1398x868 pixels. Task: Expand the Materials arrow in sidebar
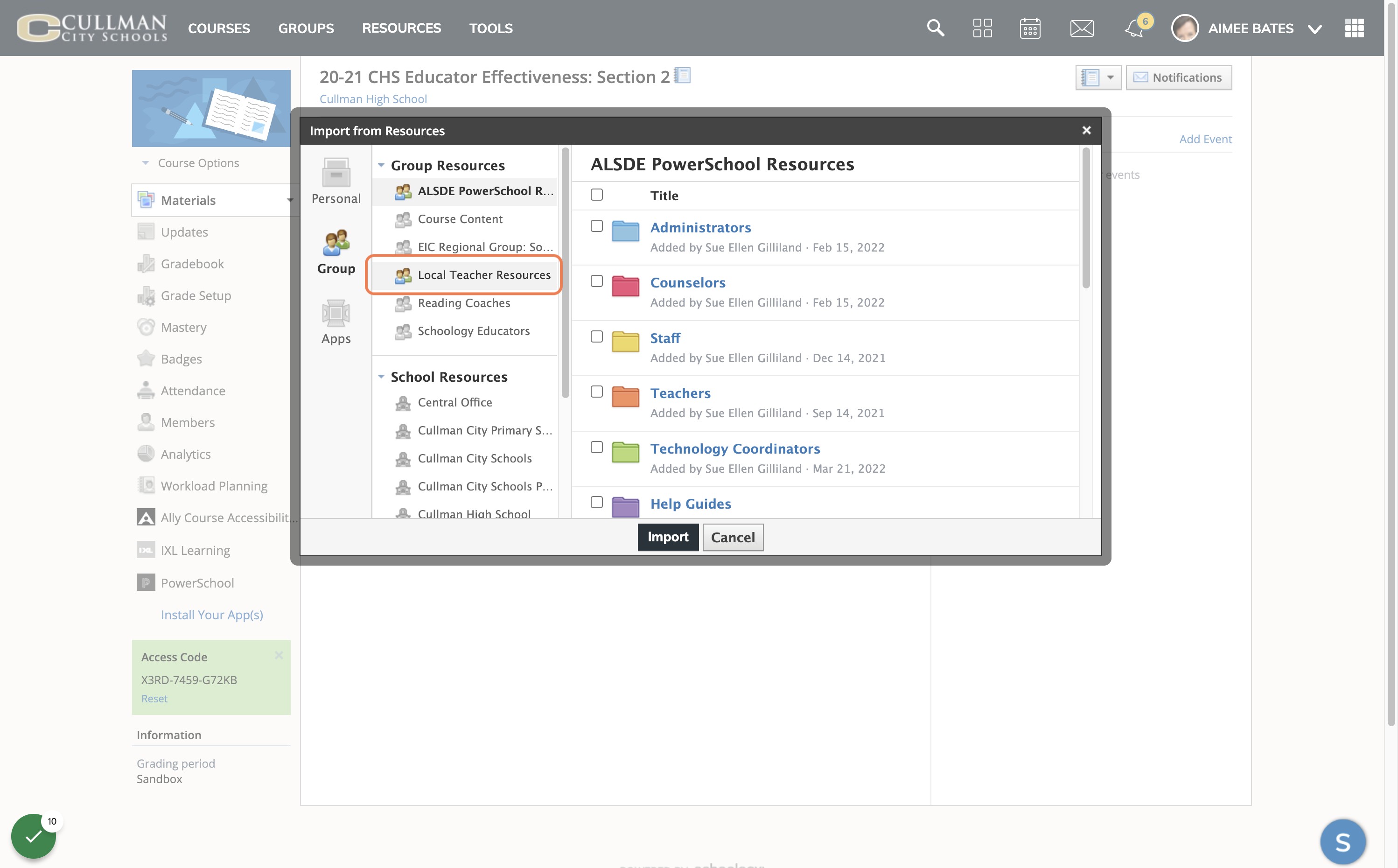point(290,200)
